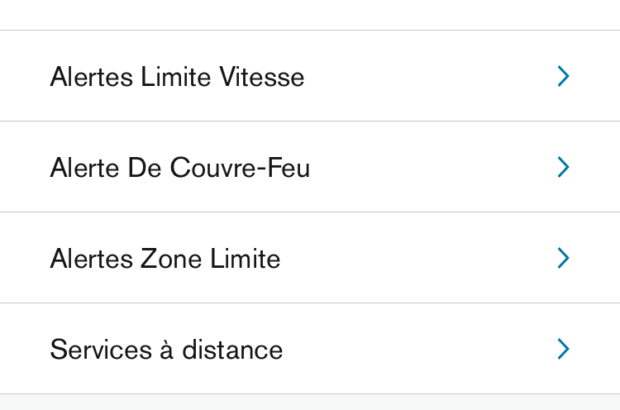Select the curfew alert row
This screenshot has width=620, height=410.
pos(310,168)
